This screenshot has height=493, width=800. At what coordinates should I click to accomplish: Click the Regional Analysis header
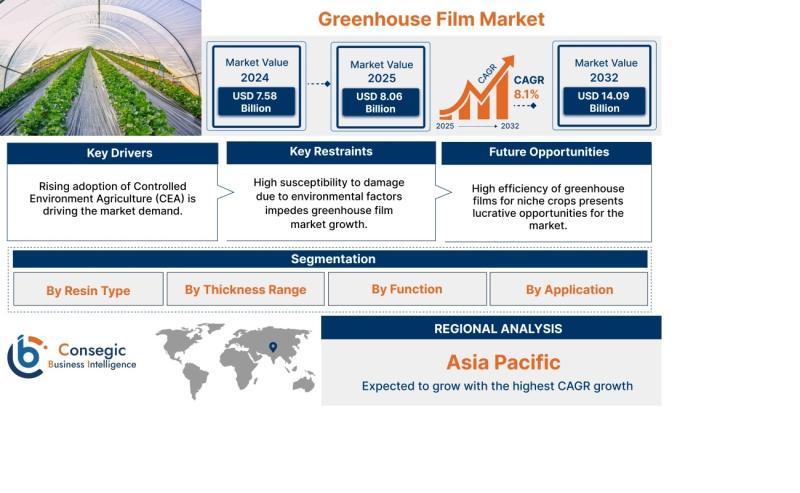491,328
